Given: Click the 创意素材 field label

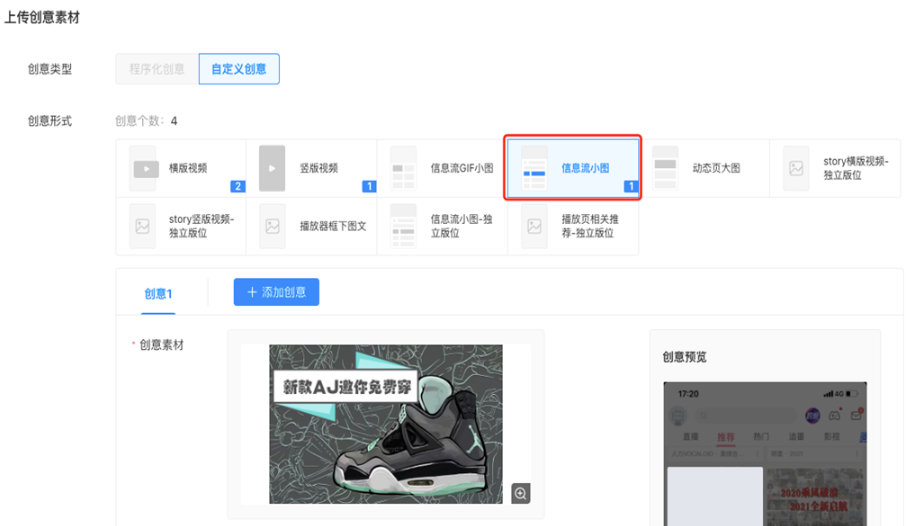Looking at the screenshot, I should click(161, 345).
